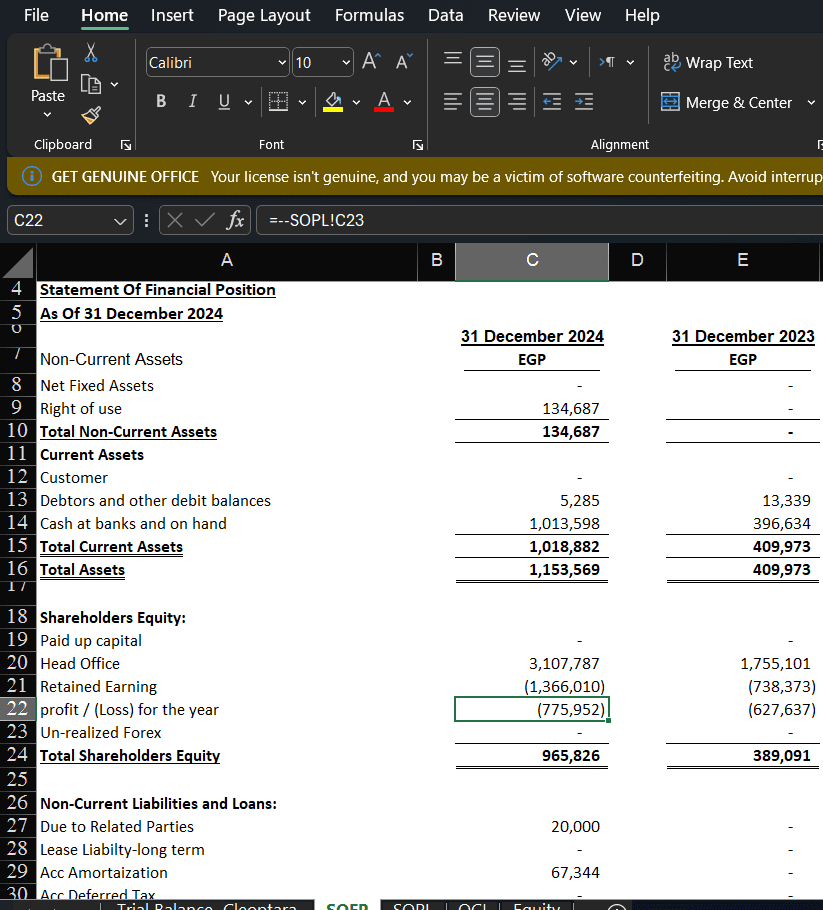Open the font name dropdown
The width and height of the screenshot is (823, 910).
pos(281,63)
